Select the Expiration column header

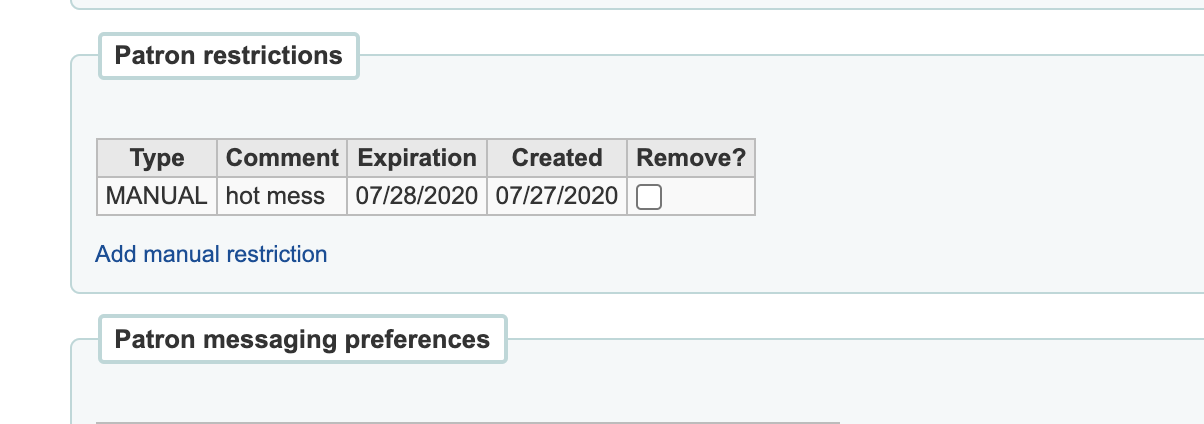(x=417, y=158)
